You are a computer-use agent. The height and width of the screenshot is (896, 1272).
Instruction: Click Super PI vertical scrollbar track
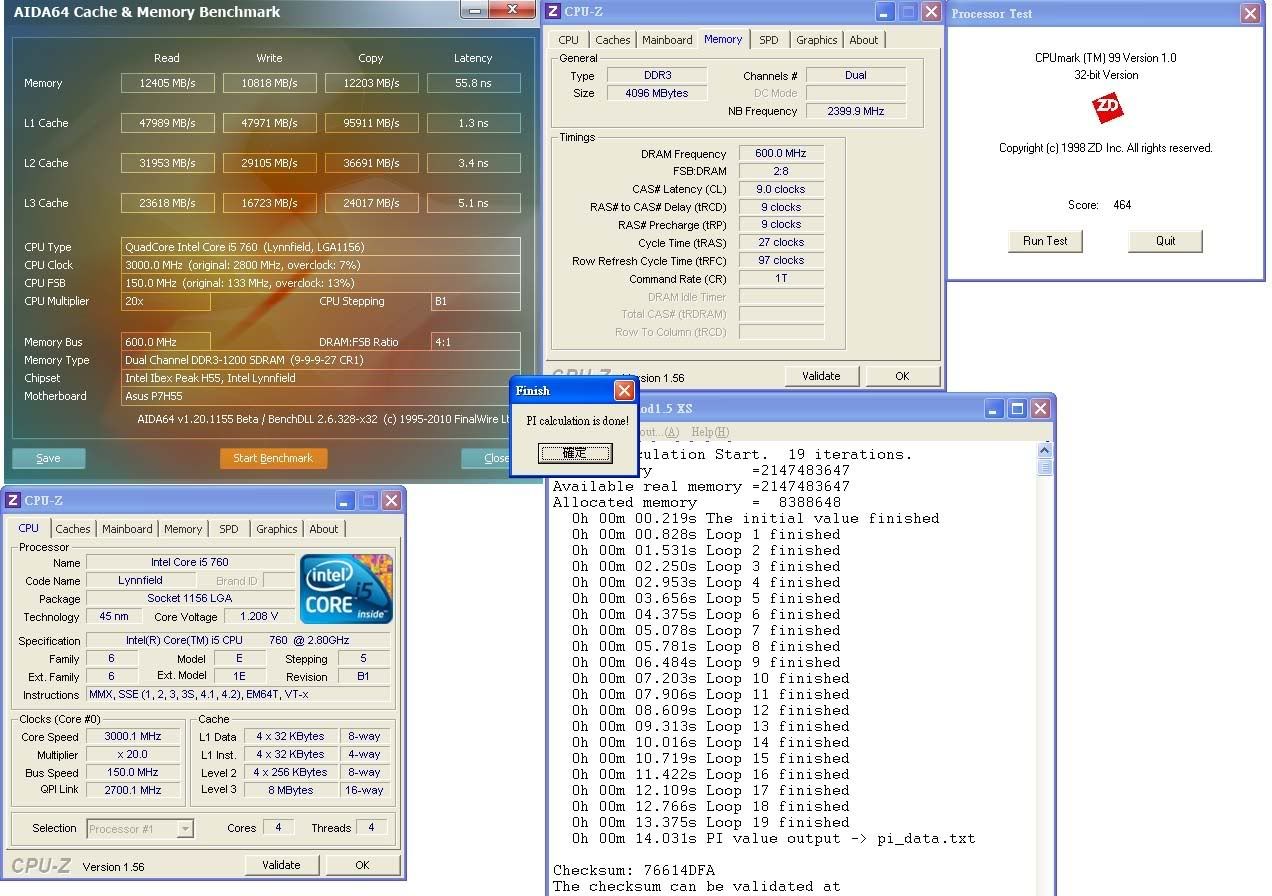tap(1045, 685)
